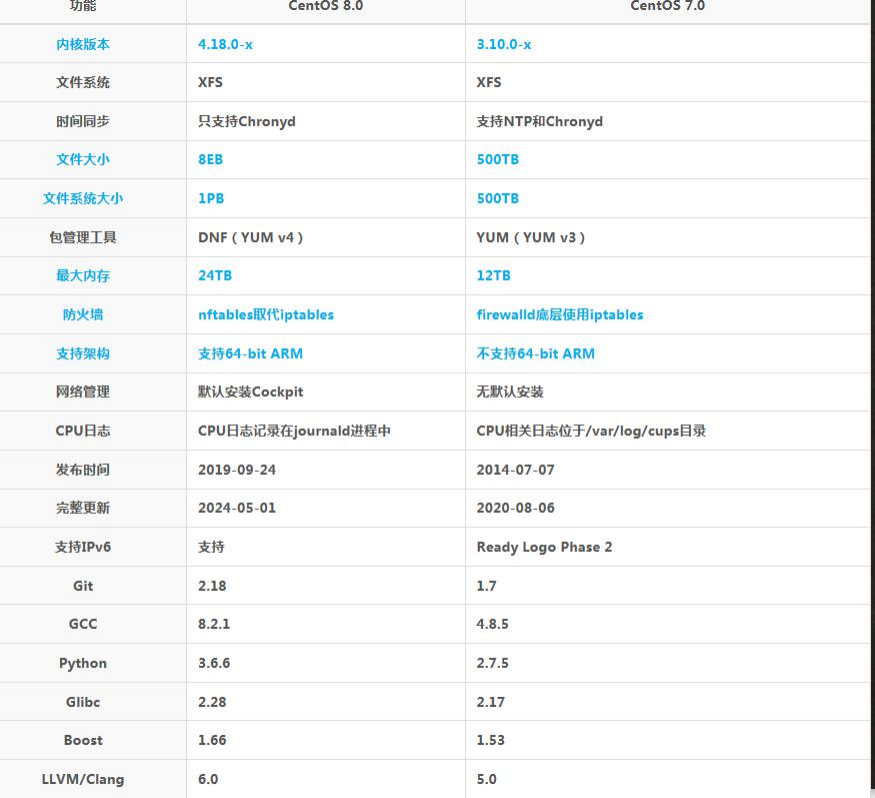Click 'CPU日志记录在journald进程中' cell

pos(294,430)
